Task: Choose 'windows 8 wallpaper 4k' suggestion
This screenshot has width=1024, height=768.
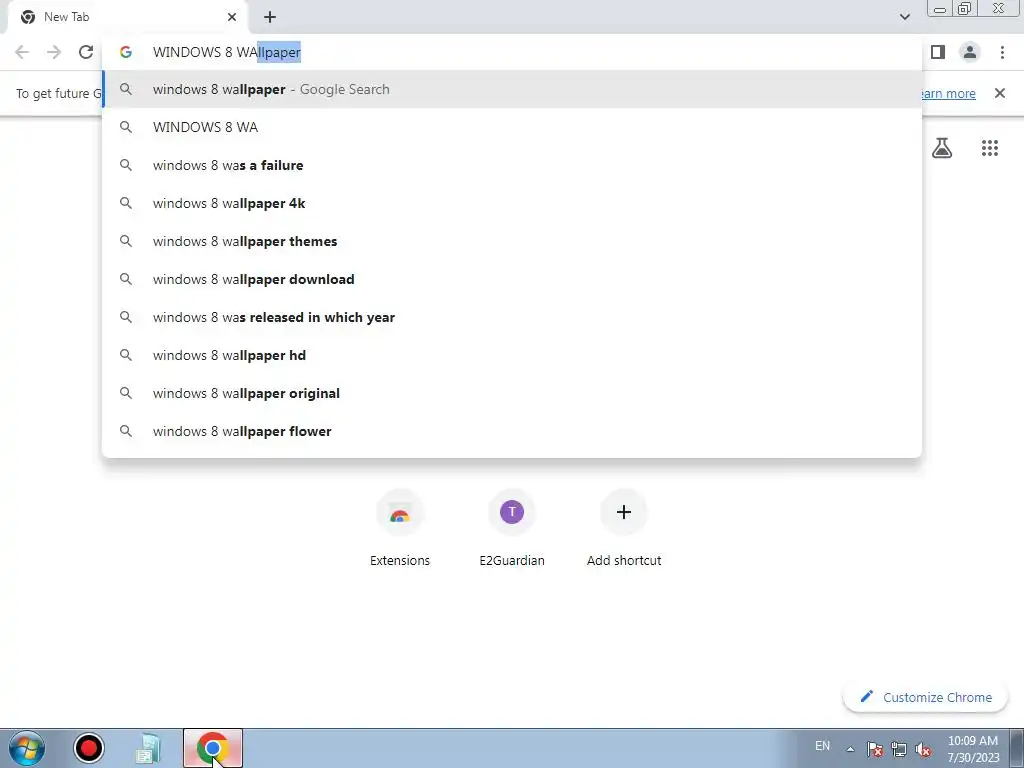Action: (512, 203)
